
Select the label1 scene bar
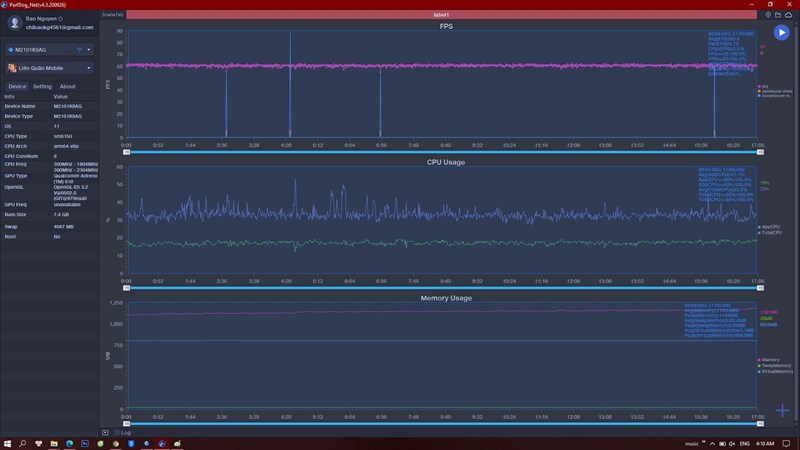(441, 15)
